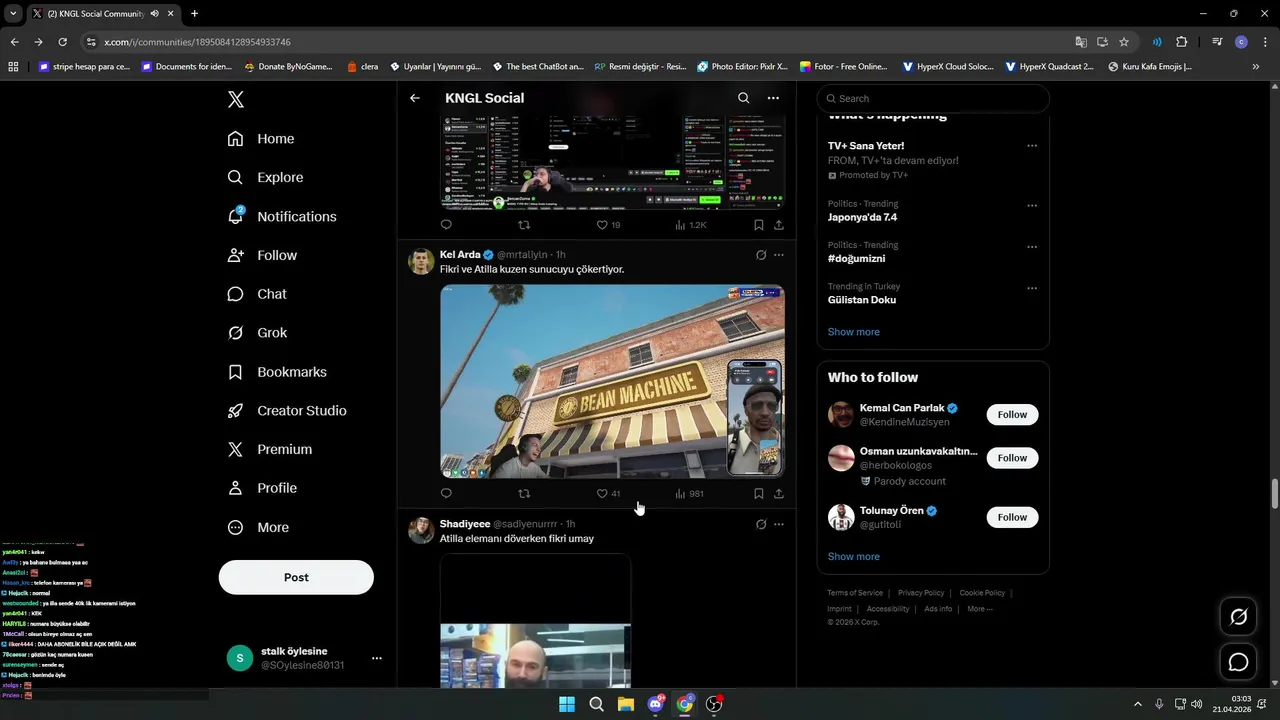Viewport: 1280px width, 720px height.
Task: Open Shadiyeee's profile avatar
Action: (x=421, y=531)
